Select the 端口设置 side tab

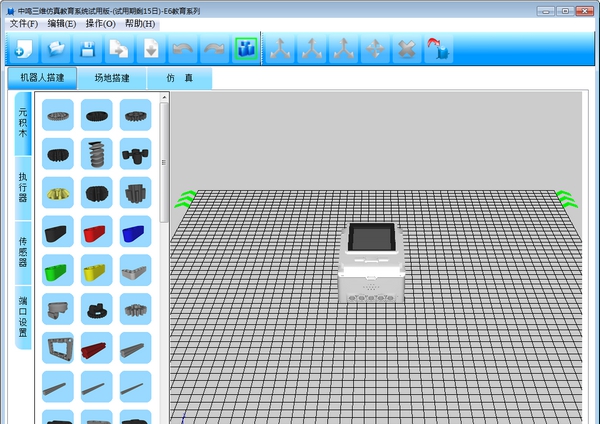(x=23, y=317)
